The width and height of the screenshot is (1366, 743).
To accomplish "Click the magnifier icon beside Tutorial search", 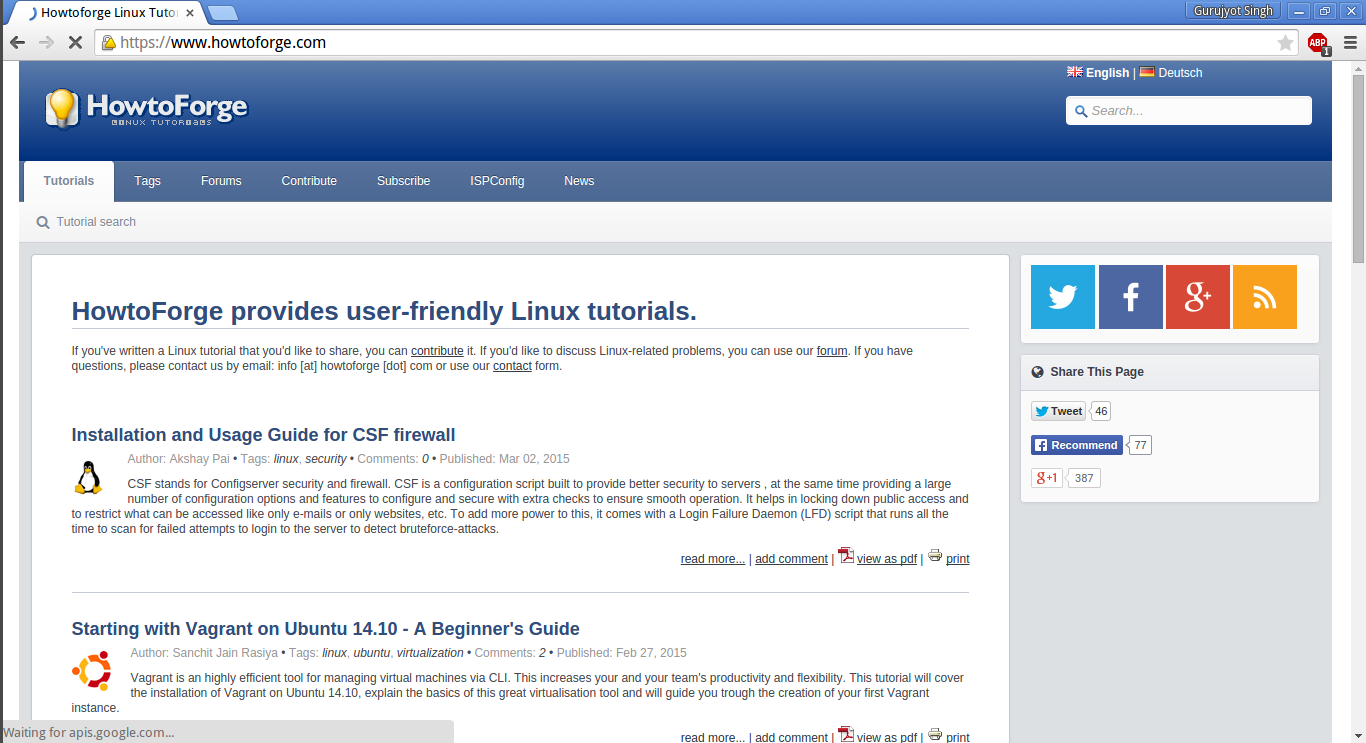I will click(43, 222).
